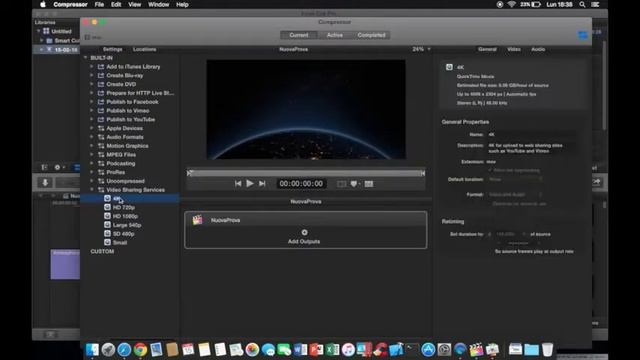Click the marker heart icon beside timecode

[354, 184]
